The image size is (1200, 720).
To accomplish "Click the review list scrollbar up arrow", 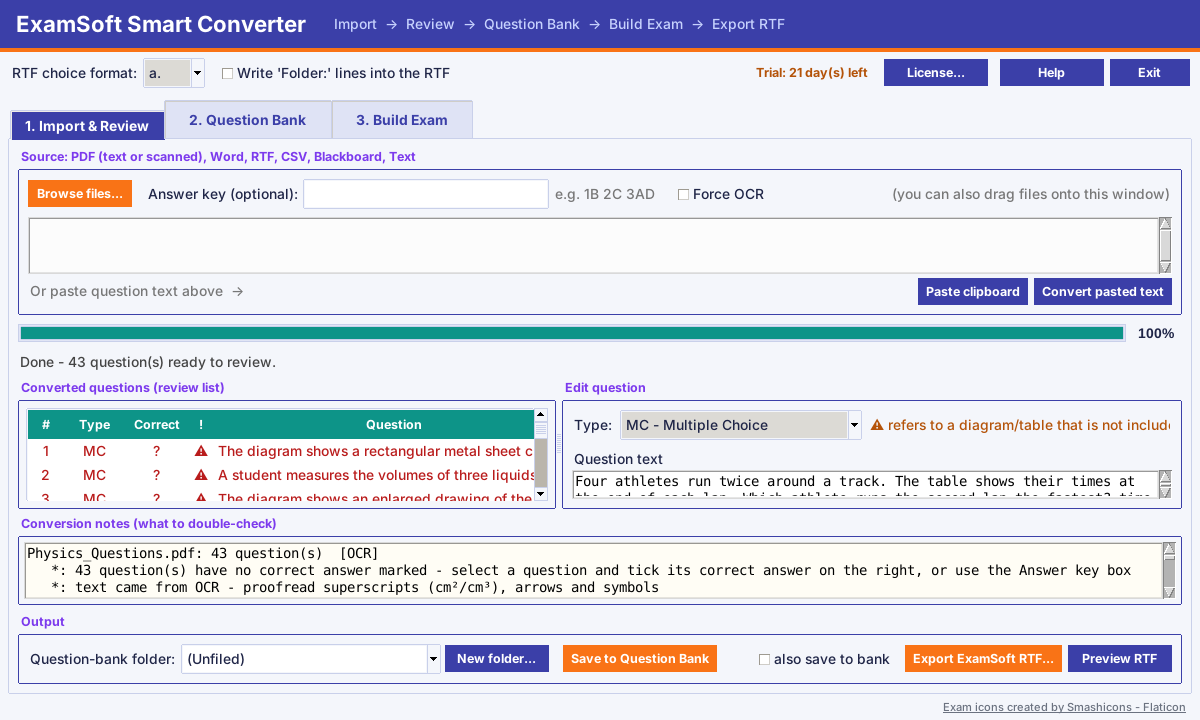I will pos(541,414).
